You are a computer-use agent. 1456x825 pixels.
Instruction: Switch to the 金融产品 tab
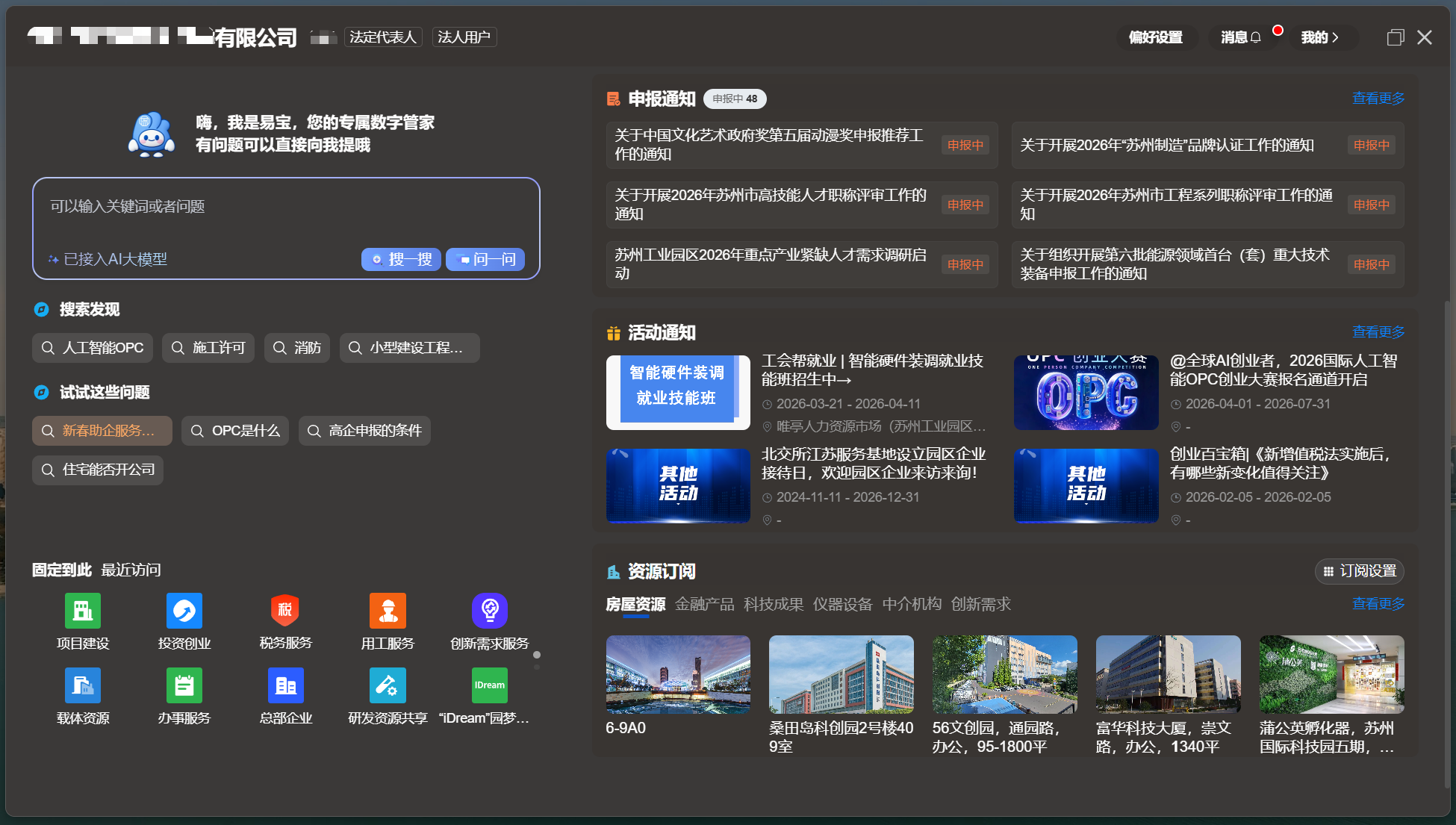tap(704, 604)
